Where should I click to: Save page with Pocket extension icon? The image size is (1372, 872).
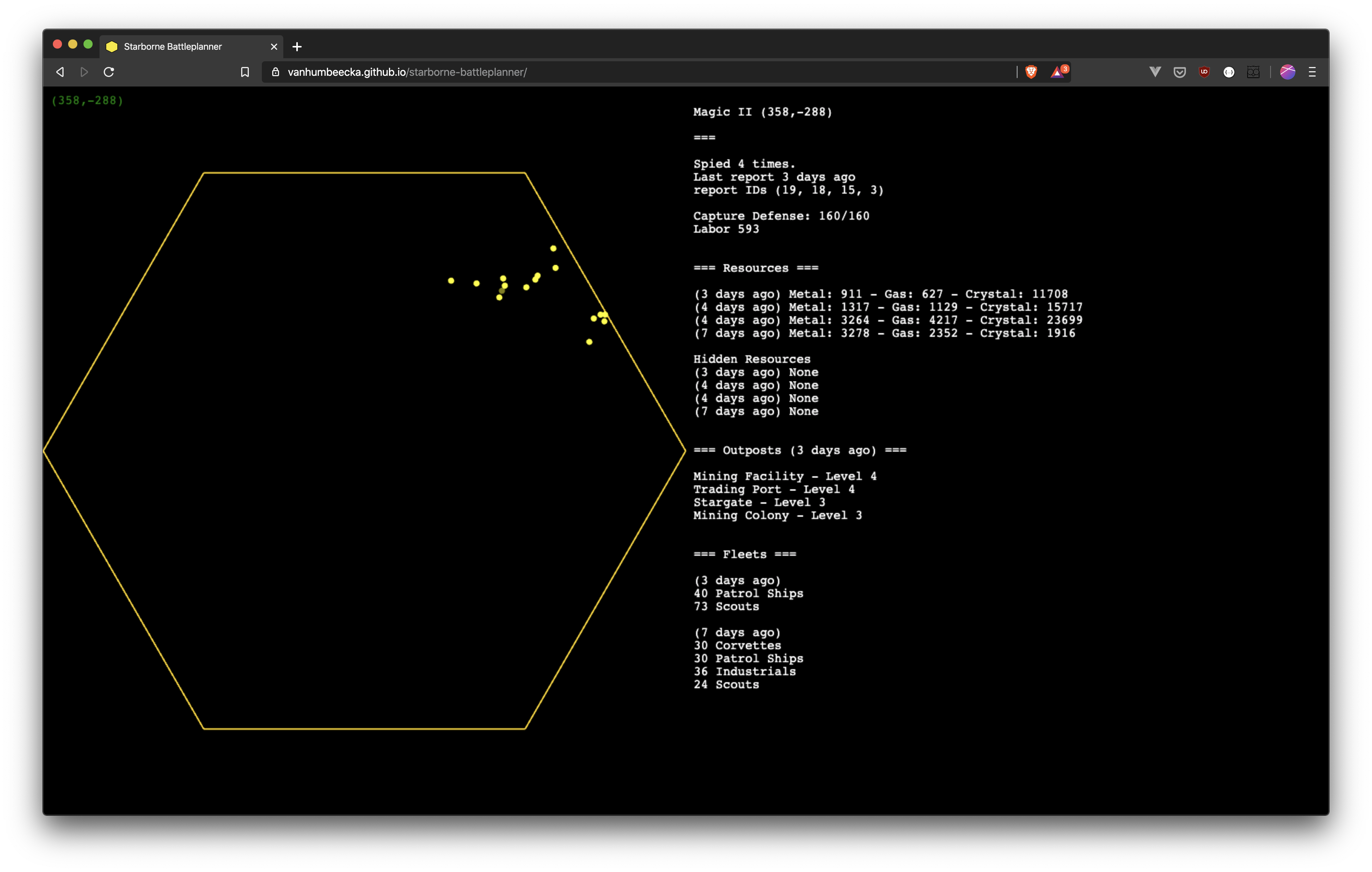1179,72
